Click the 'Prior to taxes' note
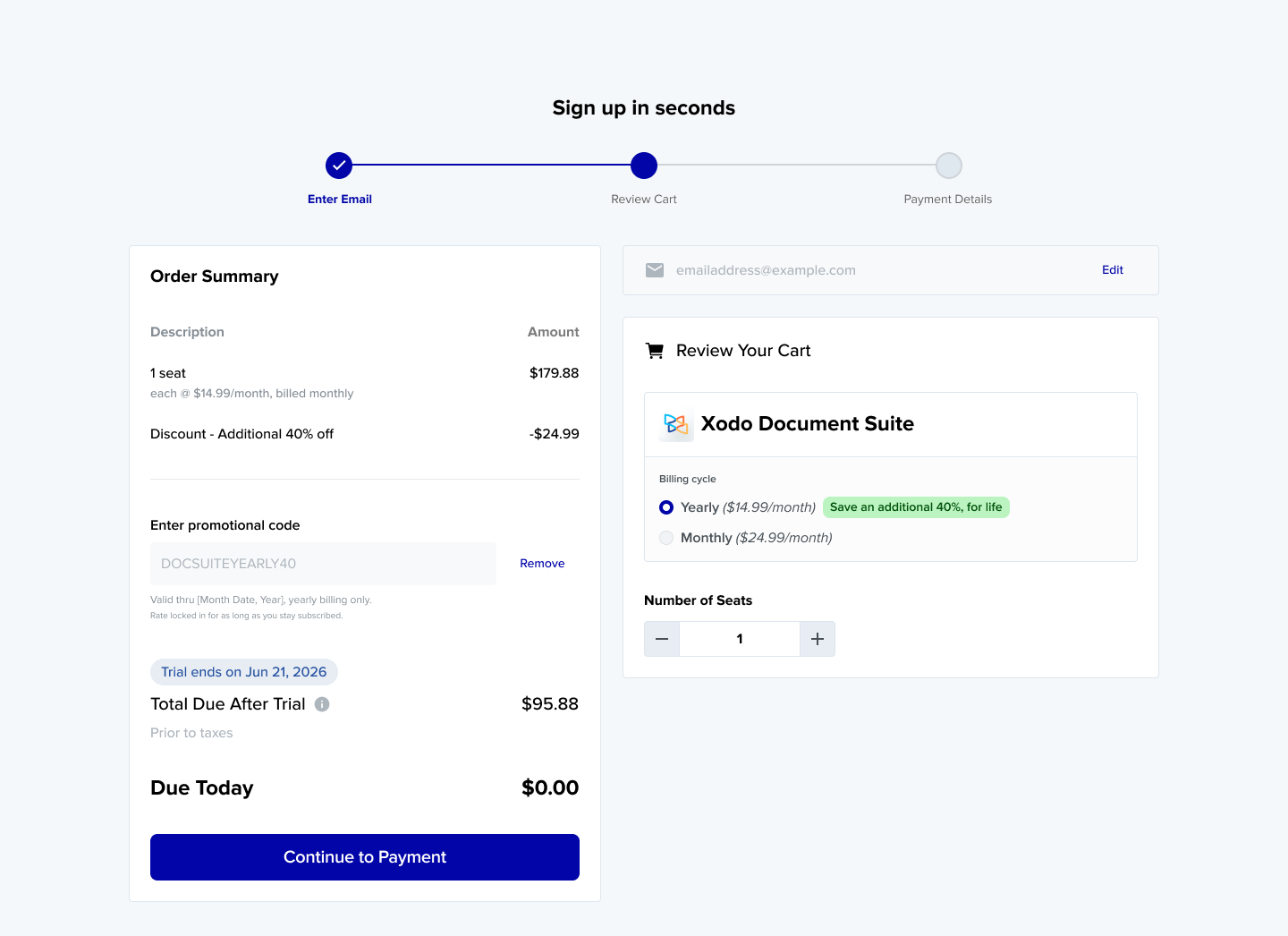 tap(191, 733)
